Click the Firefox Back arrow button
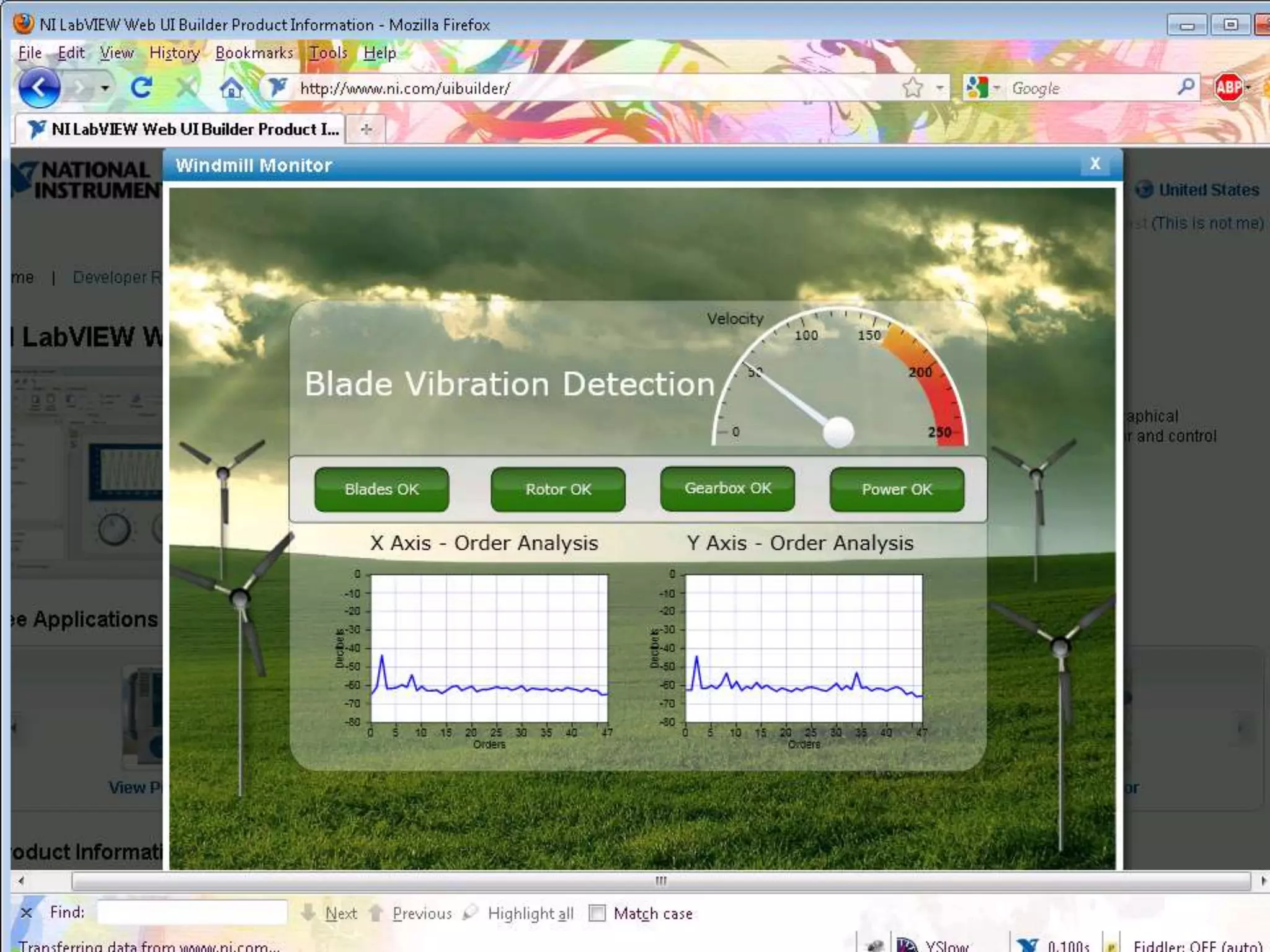The height and width of the screenshot is (952, 1270). click(x=38, y=88)
